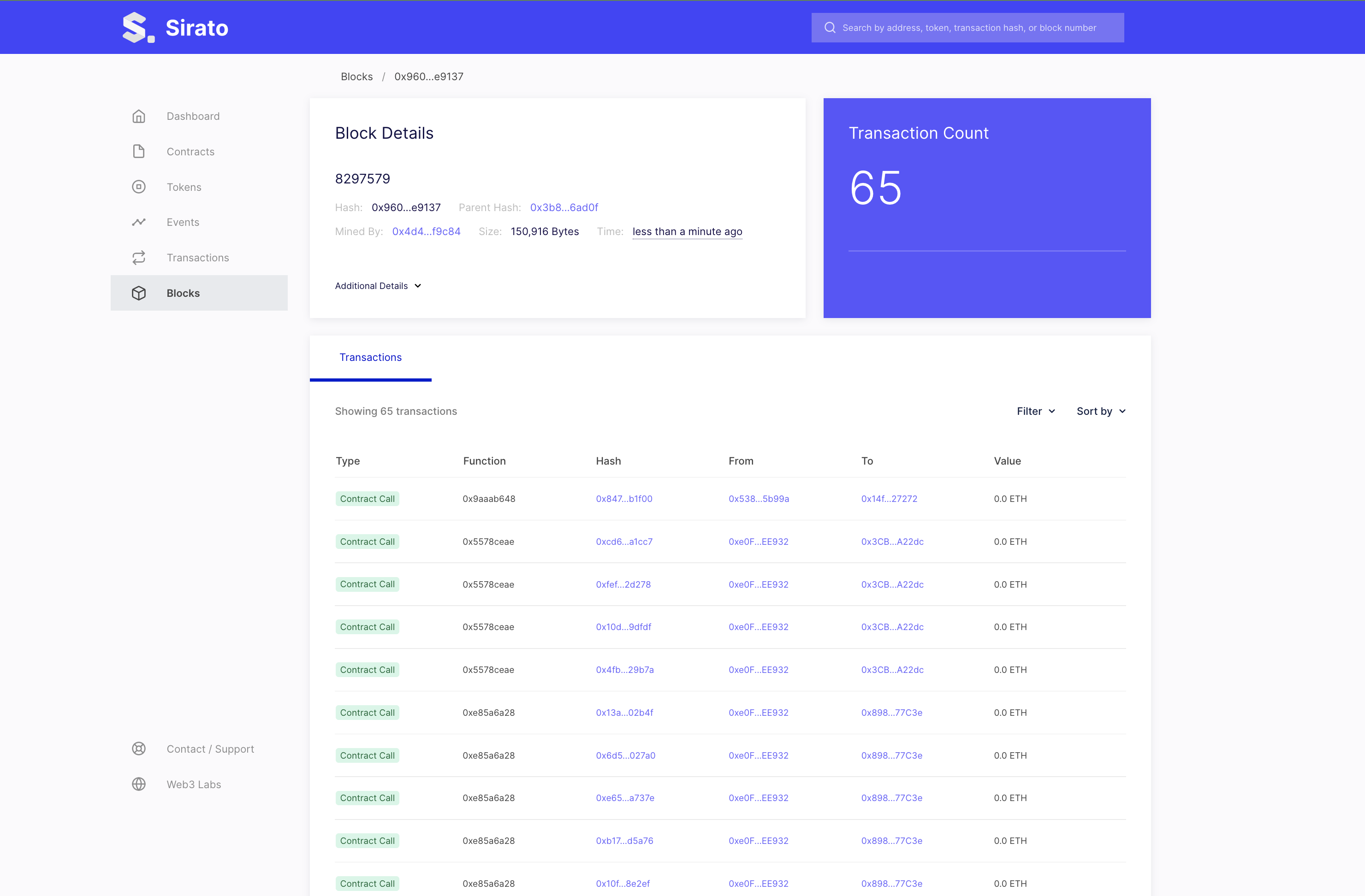Click the Contracts file icon

[139, 151]
